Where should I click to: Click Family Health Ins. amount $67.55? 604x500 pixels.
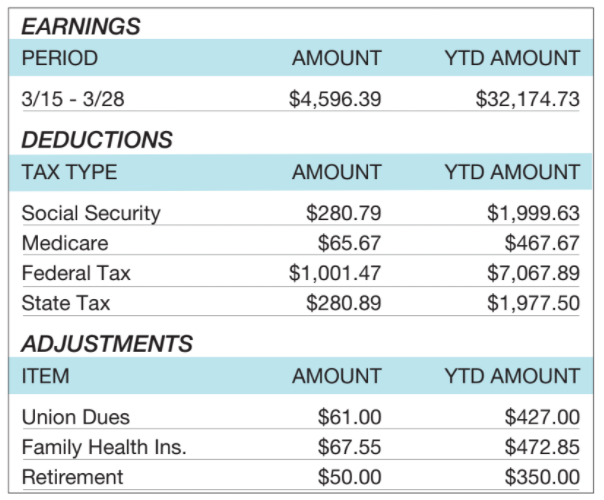pyautogui.click(x=349, y=447)
